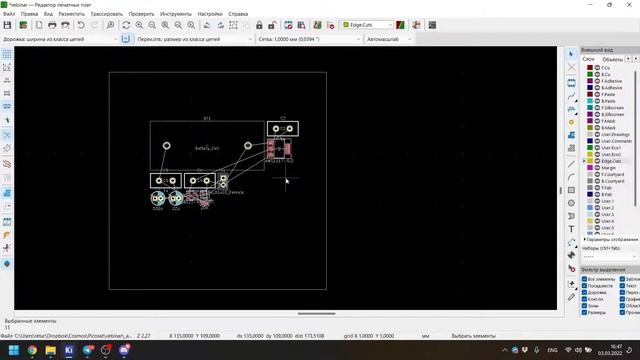The height and width of the screenshot is (360, 640).
Task: Select the Add text tool
Action: (x=571, y=229)
